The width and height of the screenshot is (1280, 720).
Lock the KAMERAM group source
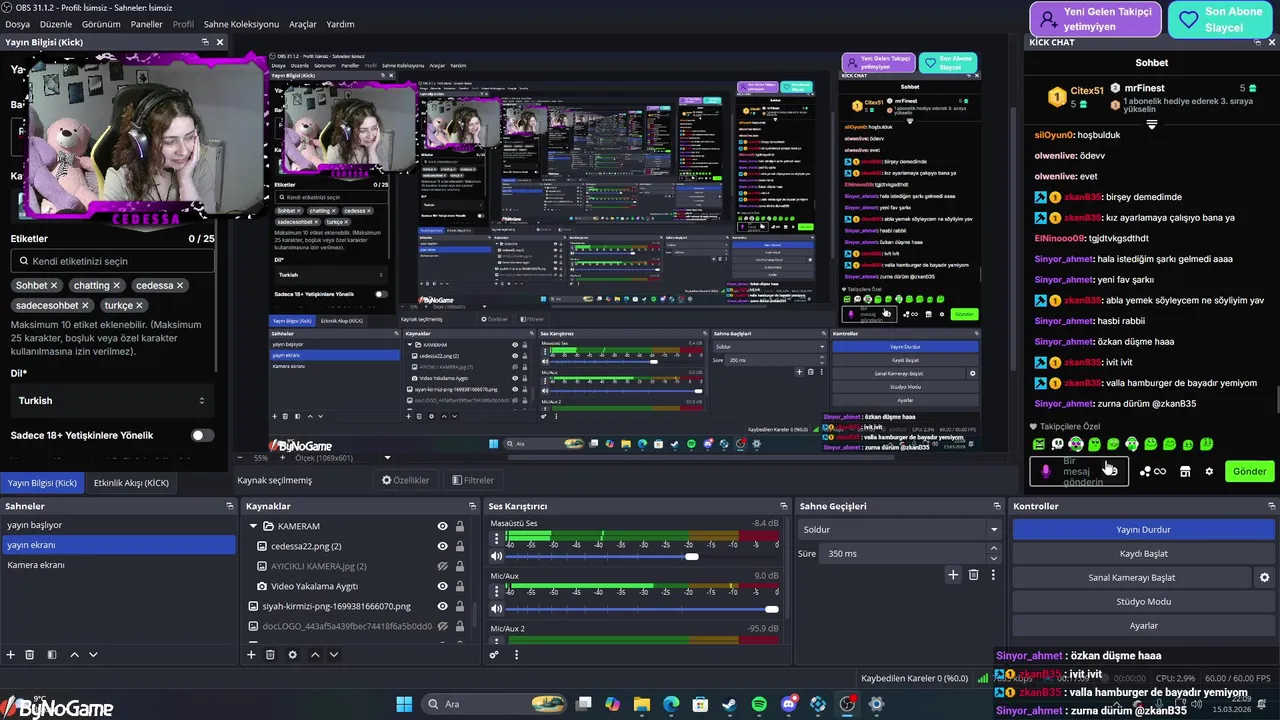(x=460, y=526)
